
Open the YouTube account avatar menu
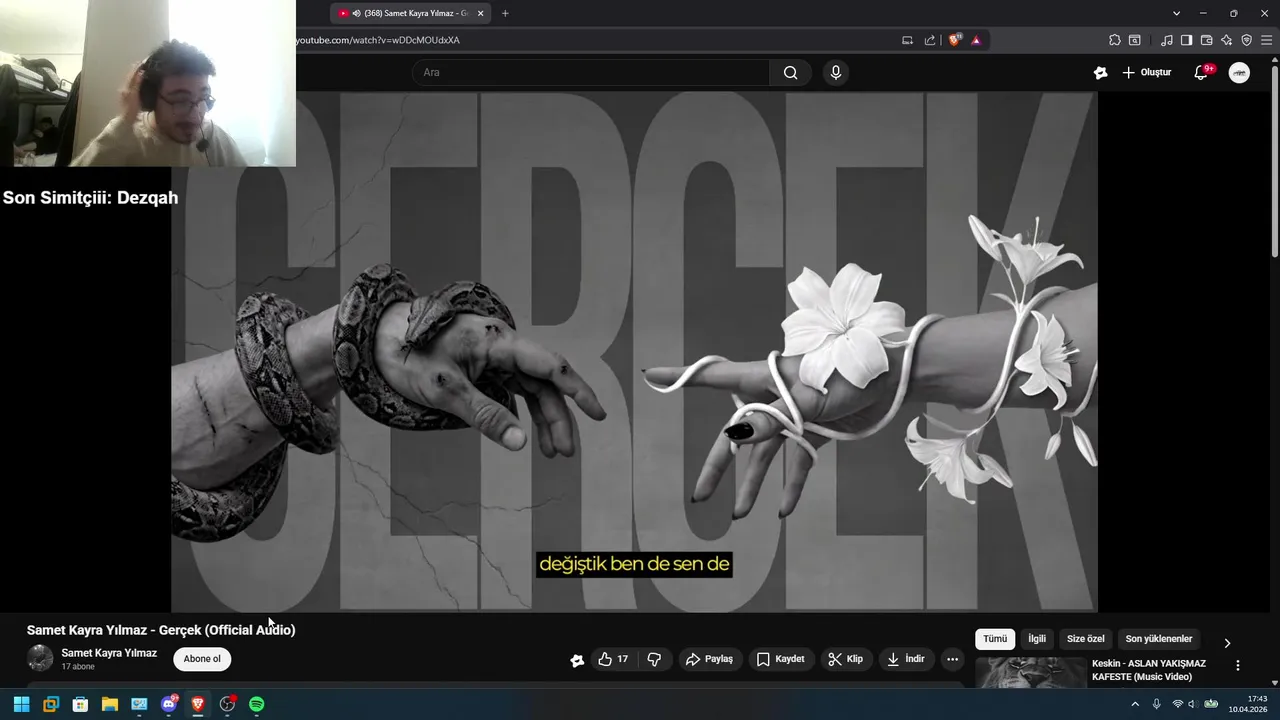[1239, 72]
